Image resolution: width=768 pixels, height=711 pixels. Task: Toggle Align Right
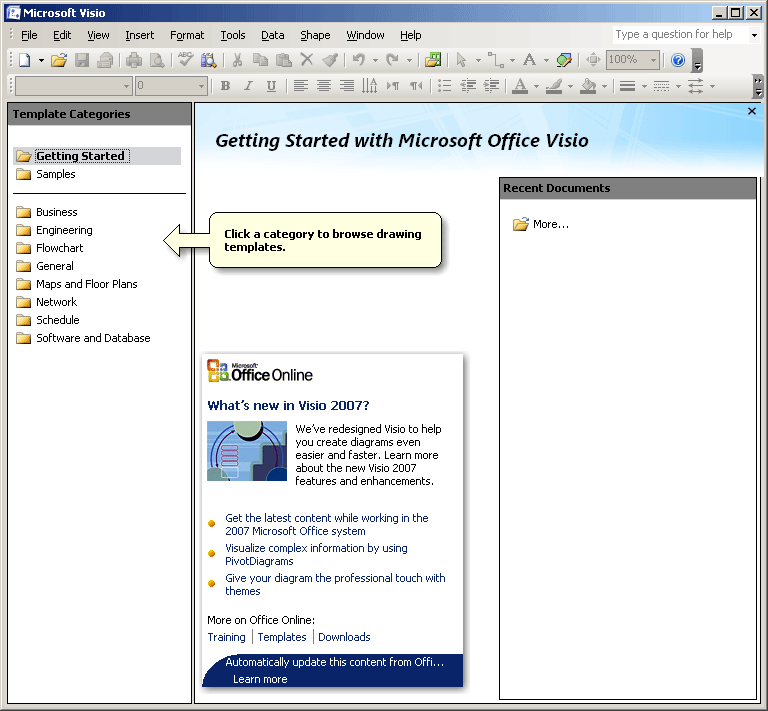point(347,86)
